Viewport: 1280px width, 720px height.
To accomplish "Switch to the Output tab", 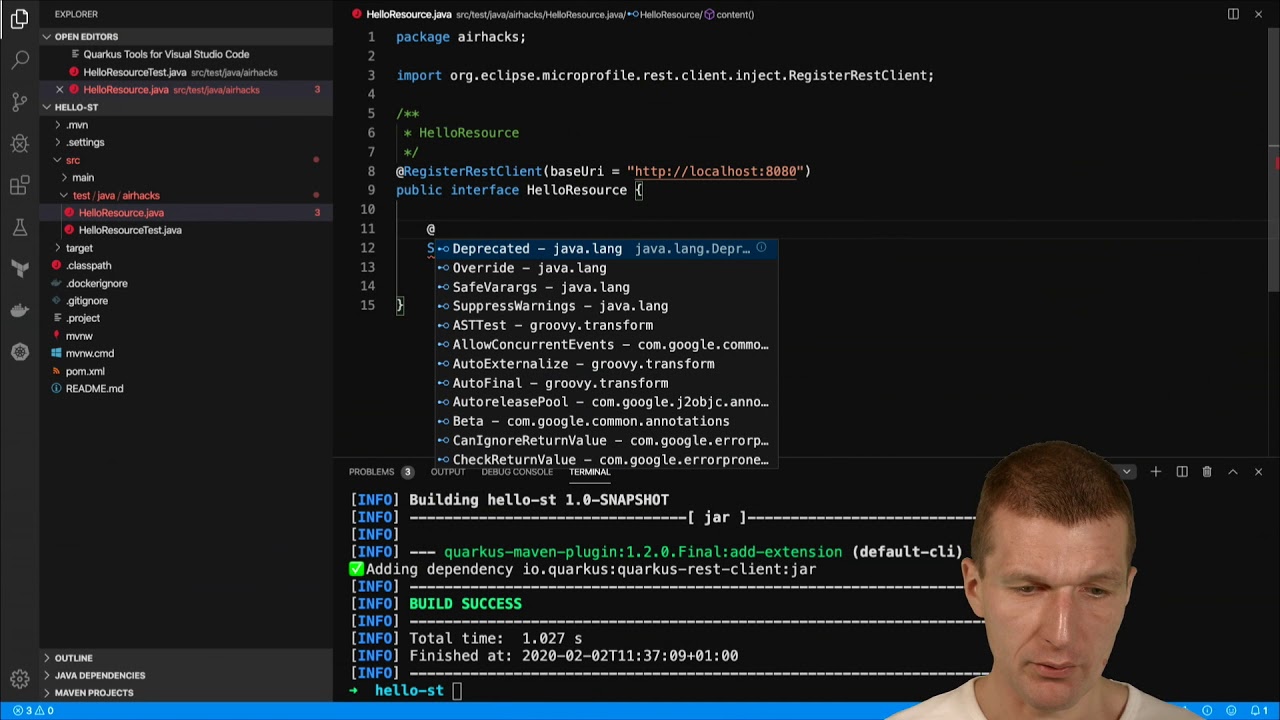I will (448, 472).
